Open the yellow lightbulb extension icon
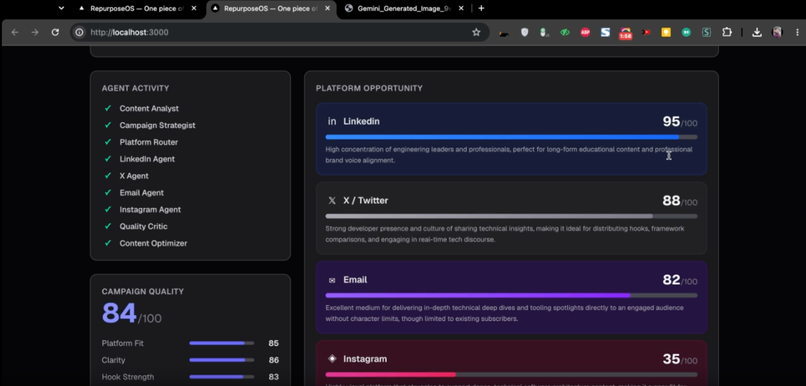The image size is (806, 386). tap(666, 32)
